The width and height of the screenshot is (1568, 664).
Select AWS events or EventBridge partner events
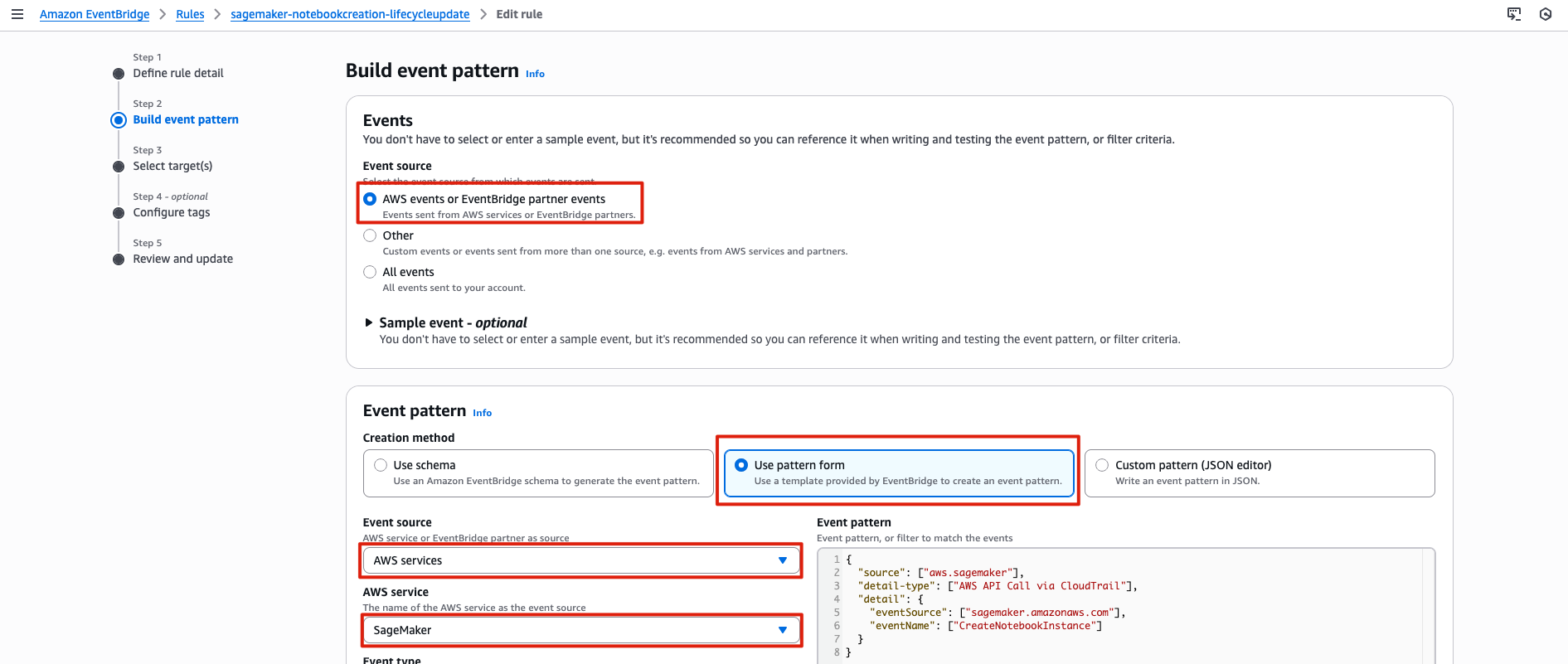(x=370, y=199)
